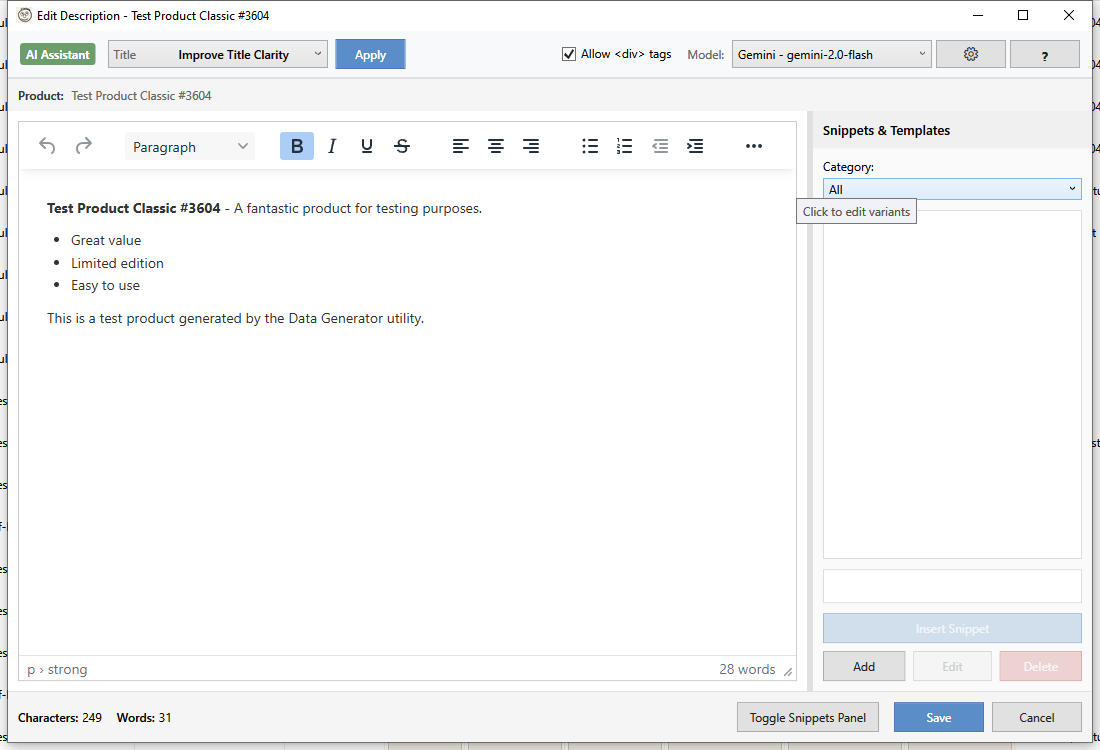Screen dimensions: 1100x750
Task: Center-align the selected text
Action: click(496, 145)
